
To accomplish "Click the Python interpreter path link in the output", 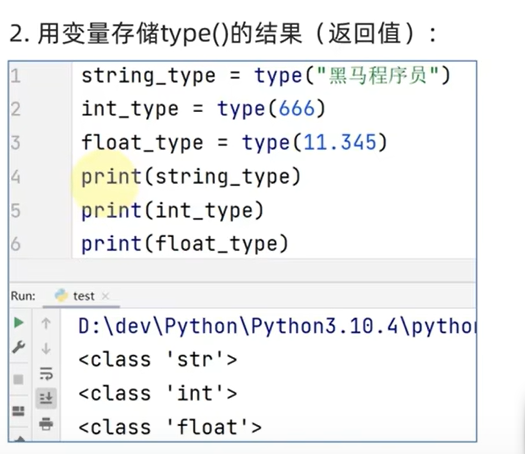I will (x=277, y=326).
